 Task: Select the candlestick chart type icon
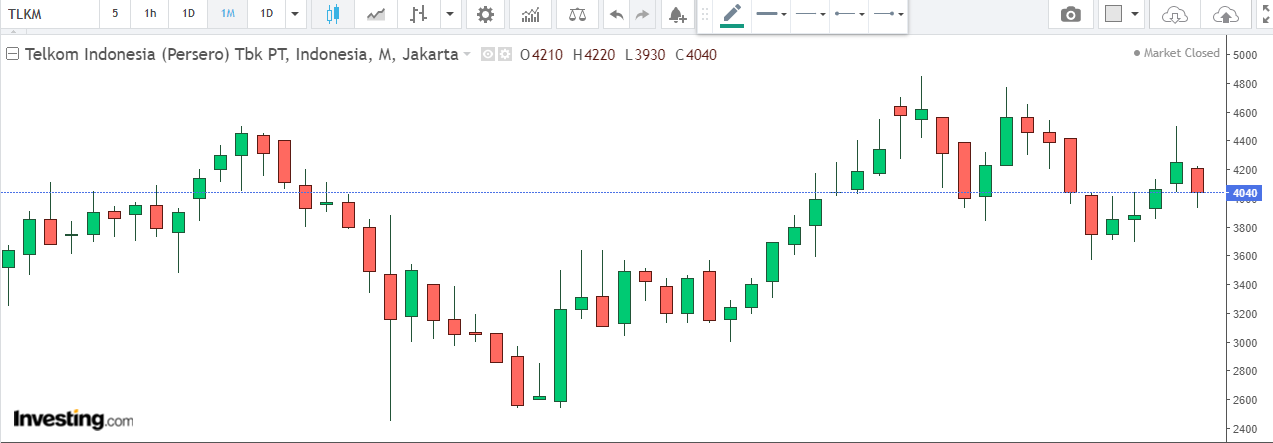[333, 14]
